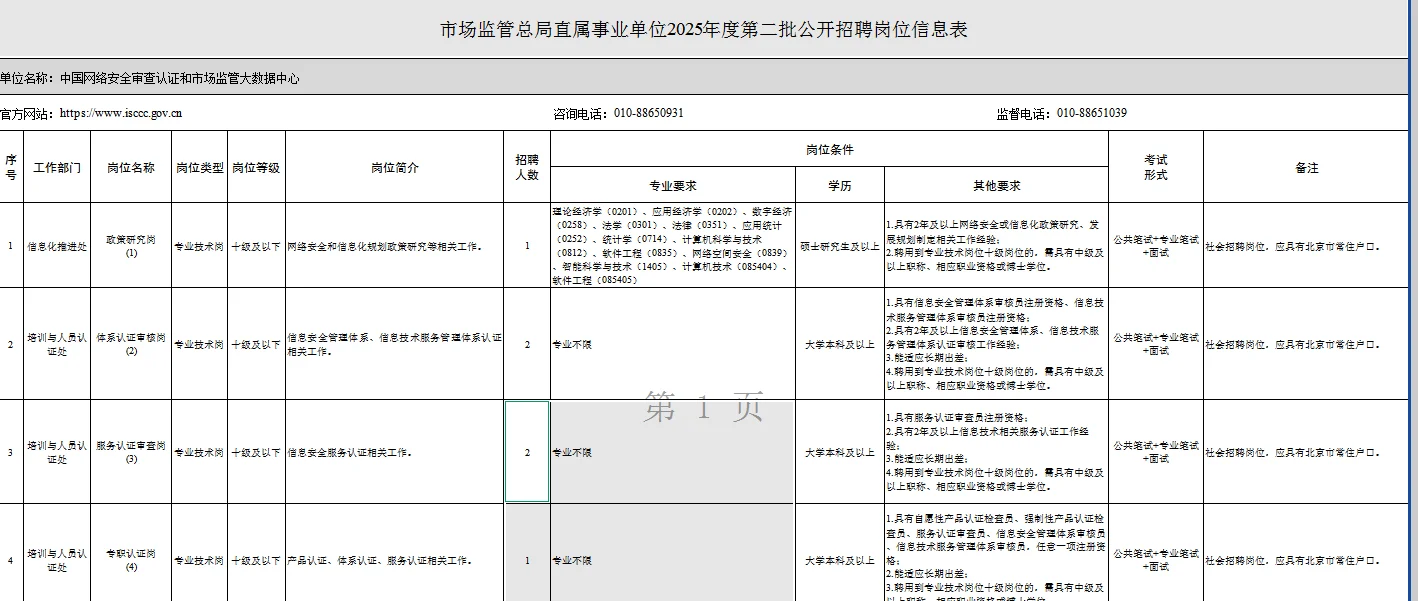This screenshot has height=601, width=1418.
Task: Select 公共笔试+专业笔试+面试 in the 服务认证审查岗 row
Action: (1155, 452)
